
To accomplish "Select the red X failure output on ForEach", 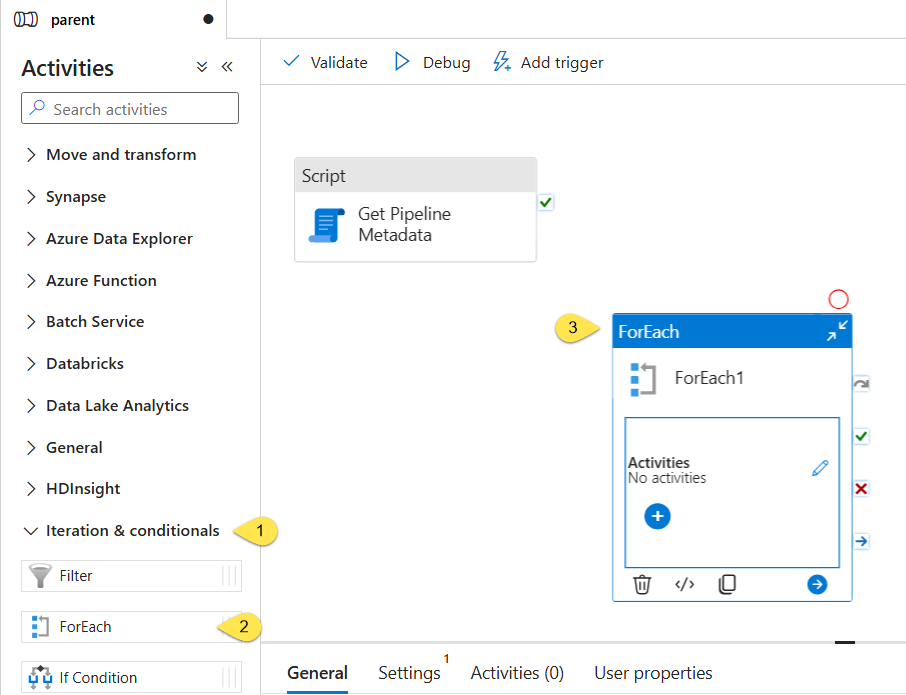I will pyautogui.click(x=861, y=489).
